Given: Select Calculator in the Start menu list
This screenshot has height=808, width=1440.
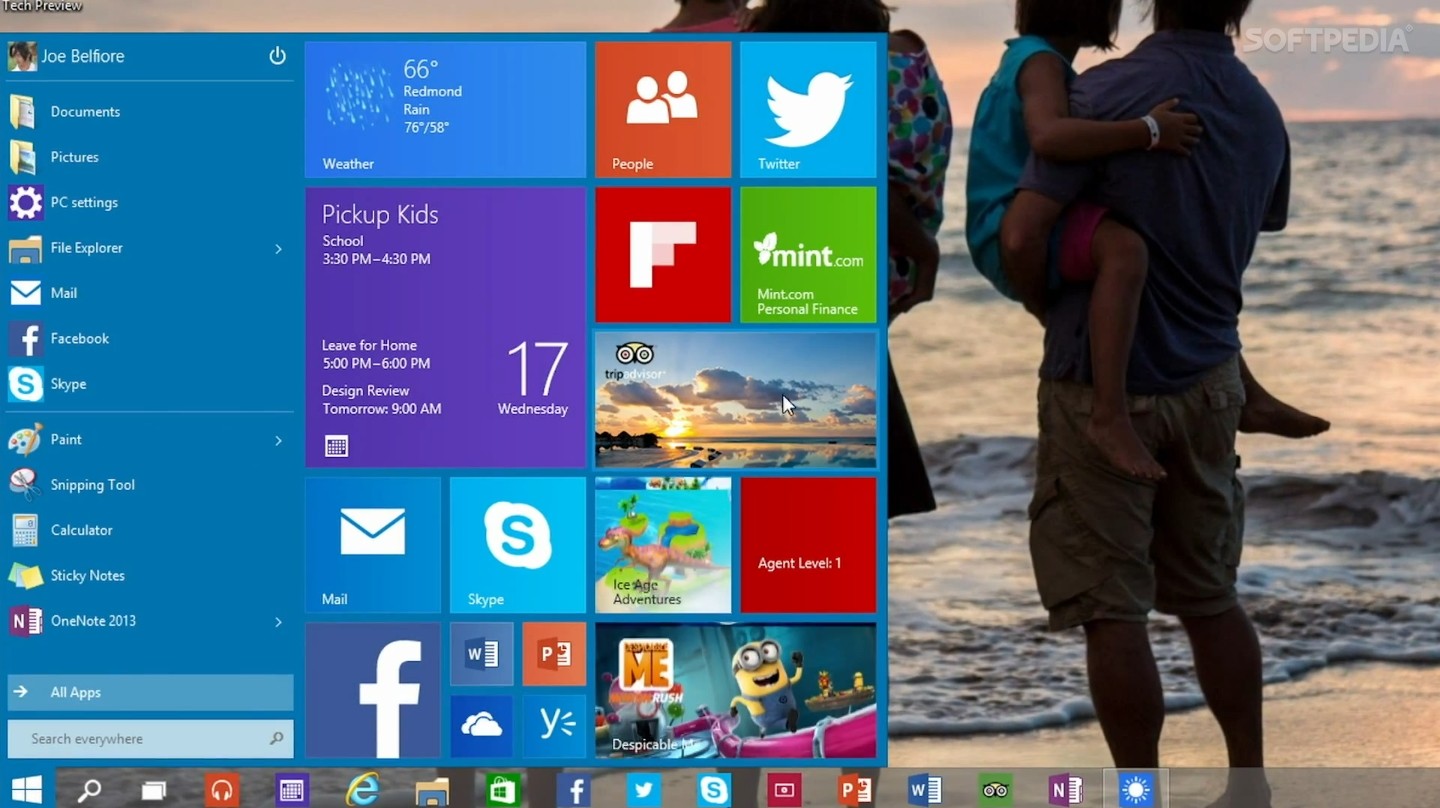Looking at the screenshot, I should coord(81,530).
